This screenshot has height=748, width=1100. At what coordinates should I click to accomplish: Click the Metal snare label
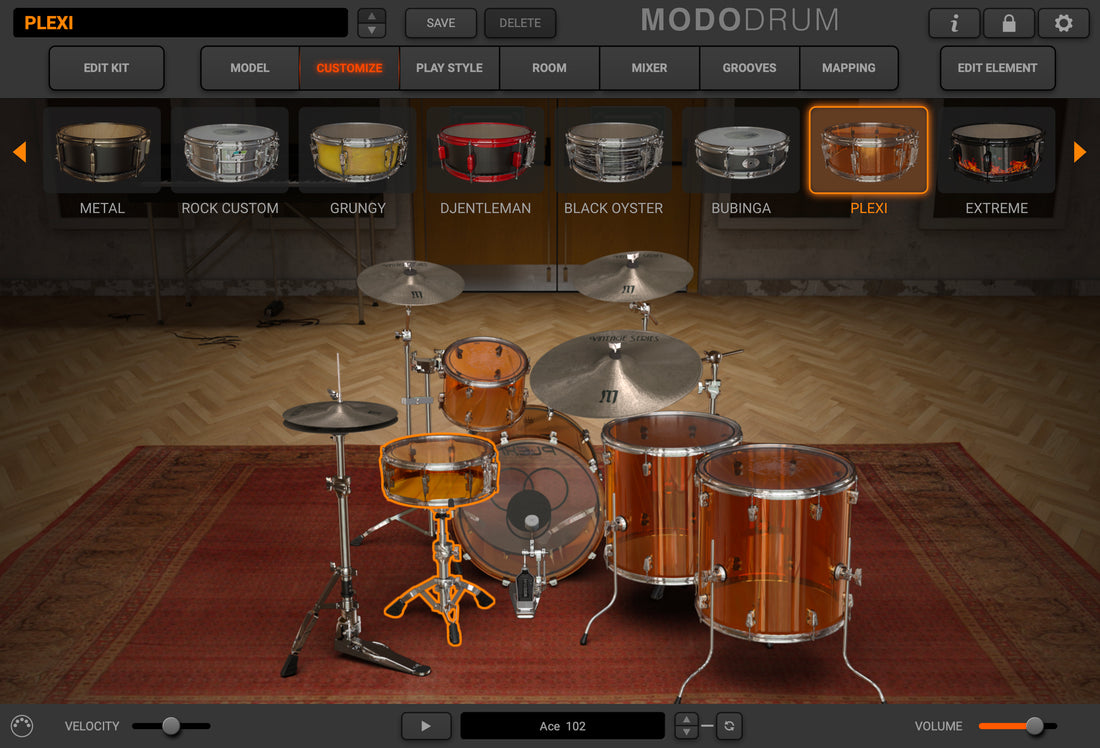[102, 208]
